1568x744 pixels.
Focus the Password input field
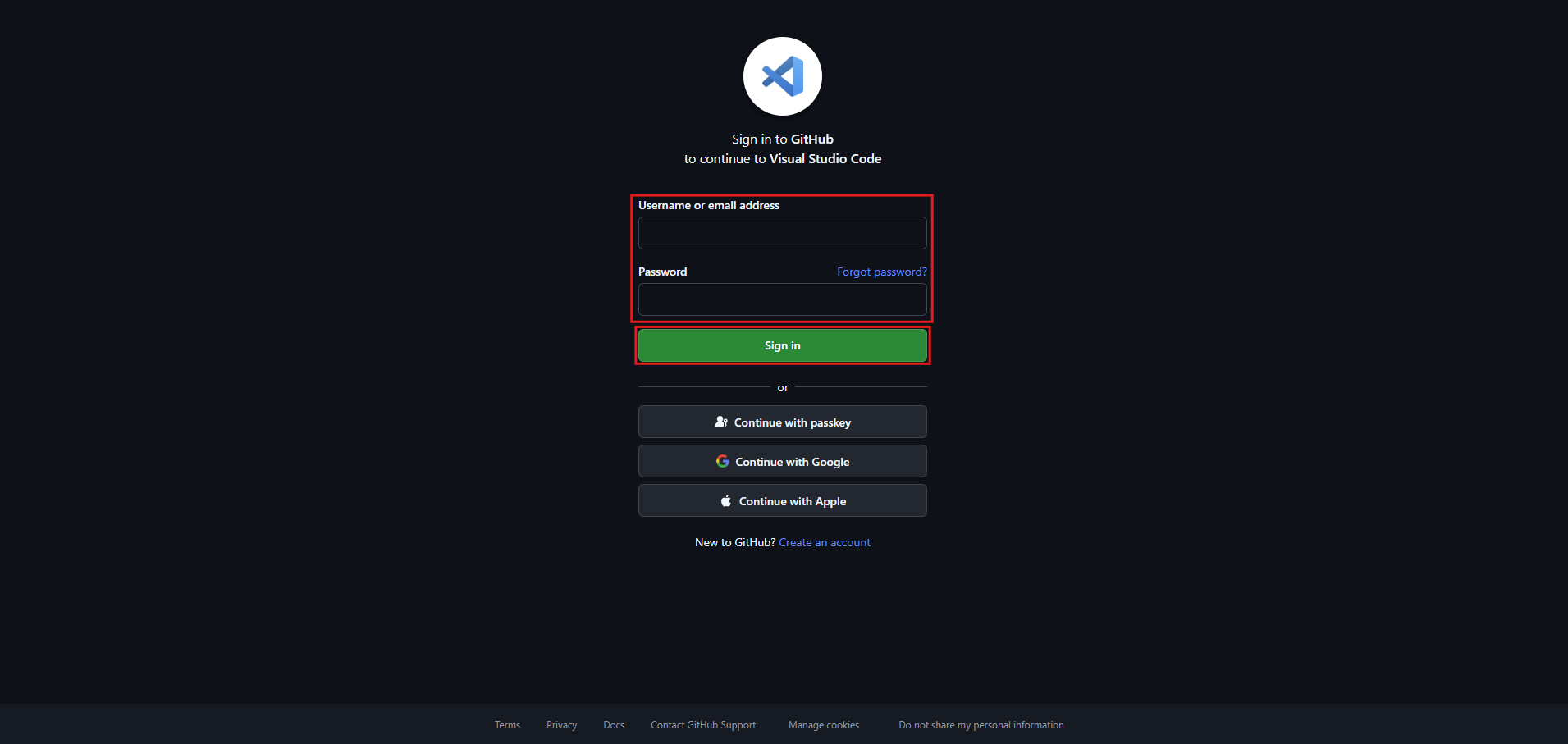[x=782, y=299]
